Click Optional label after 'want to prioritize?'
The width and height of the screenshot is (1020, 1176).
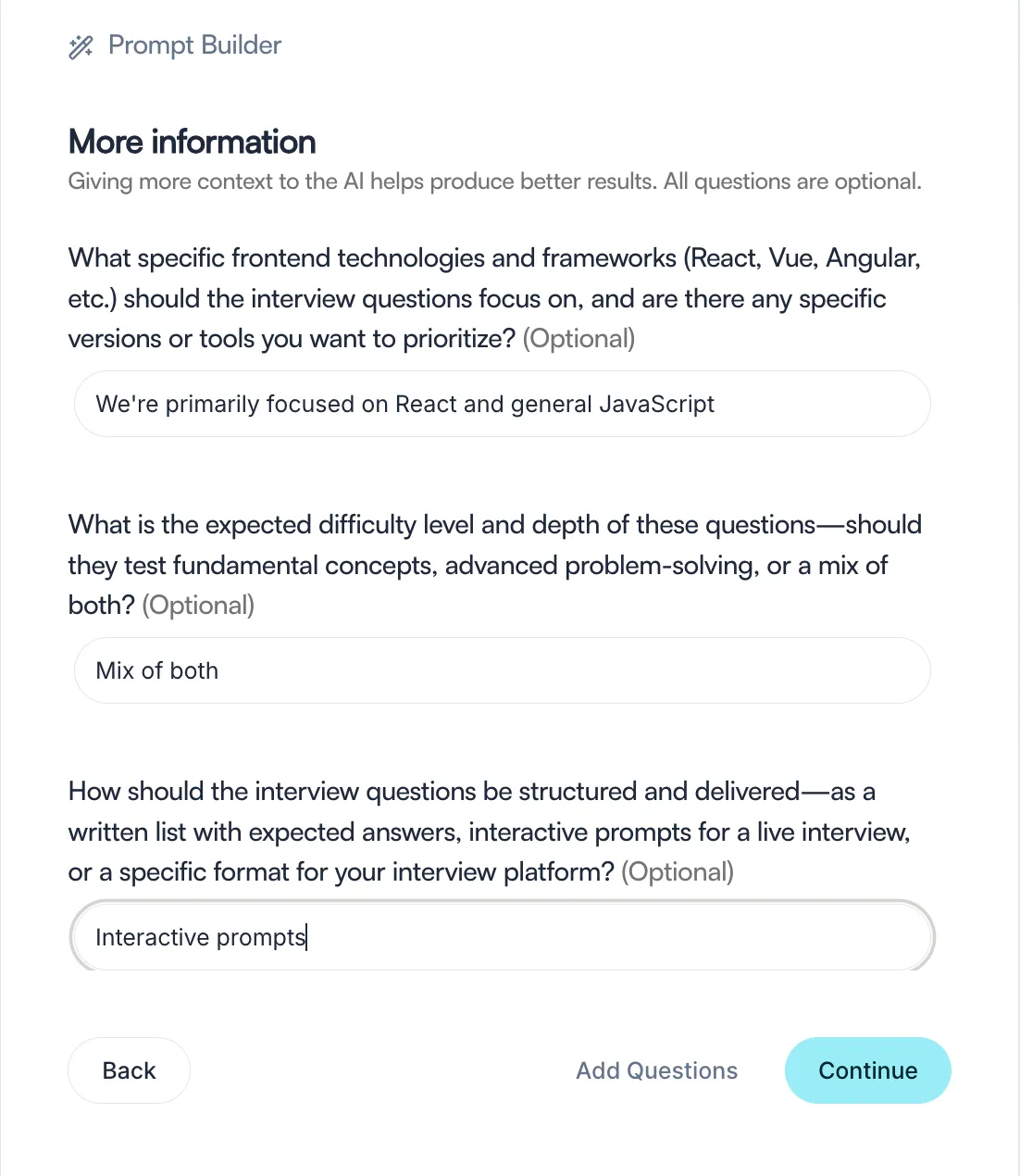click(578, 339)
